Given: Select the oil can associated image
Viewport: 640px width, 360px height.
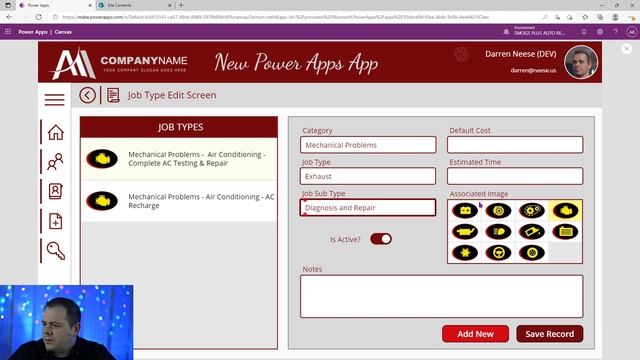Looking at the screenshot, I should point(465,232).
